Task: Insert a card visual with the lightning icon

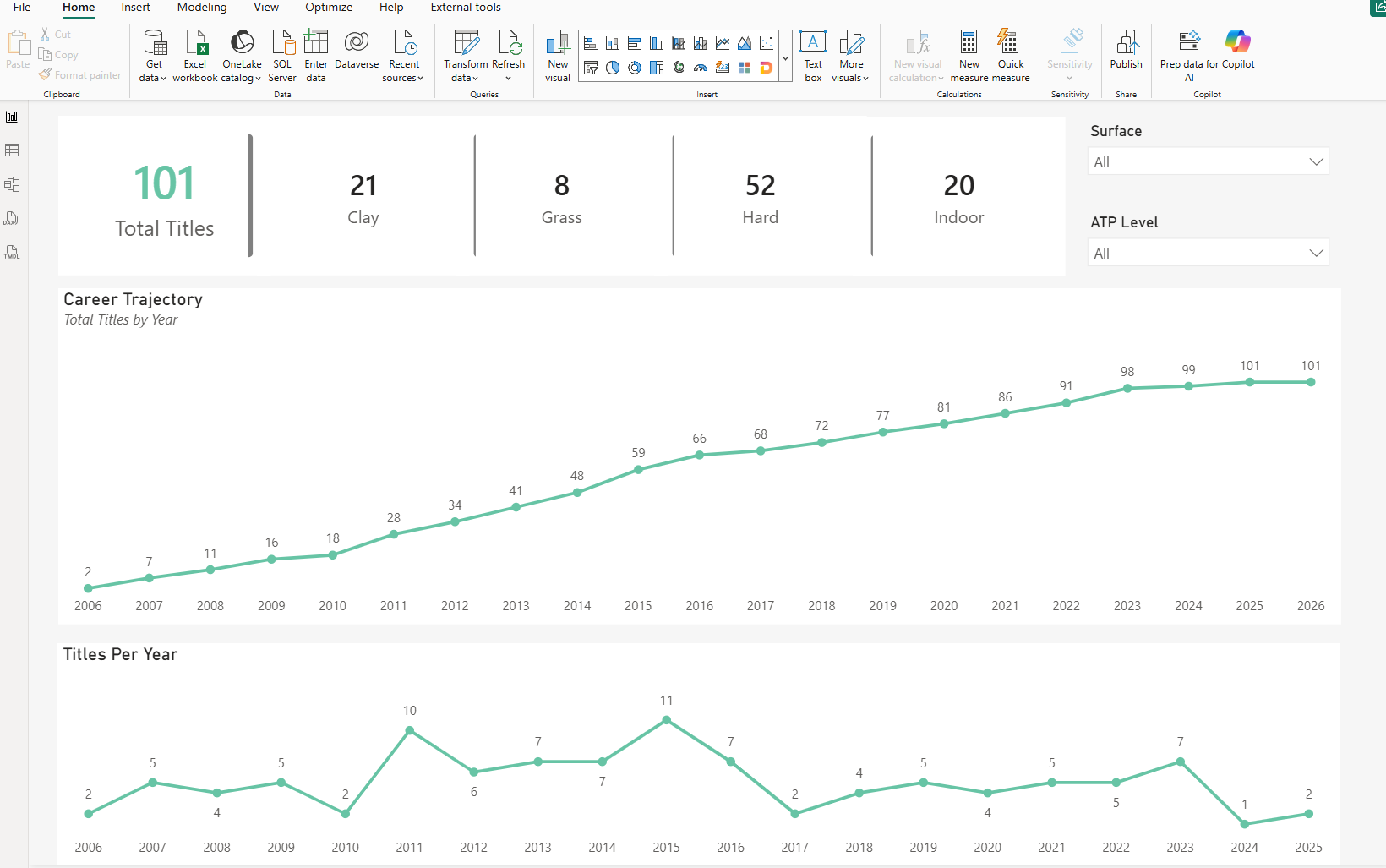Action: 723,68
